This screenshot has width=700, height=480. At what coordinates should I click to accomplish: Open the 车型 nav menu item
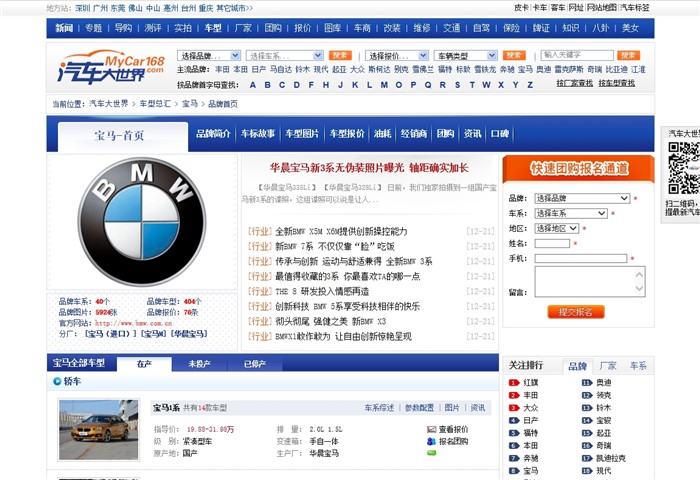[x=213, y=28]
